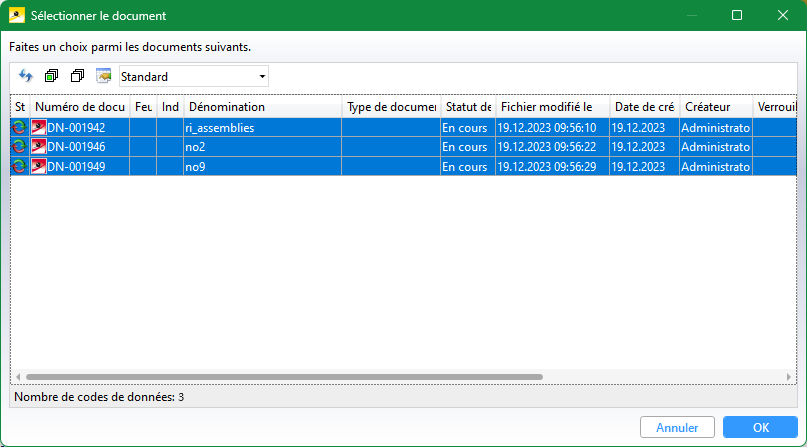Select the no9 denomination cell
The height and width of the screenshot is (447, 807).
(260, 165)
